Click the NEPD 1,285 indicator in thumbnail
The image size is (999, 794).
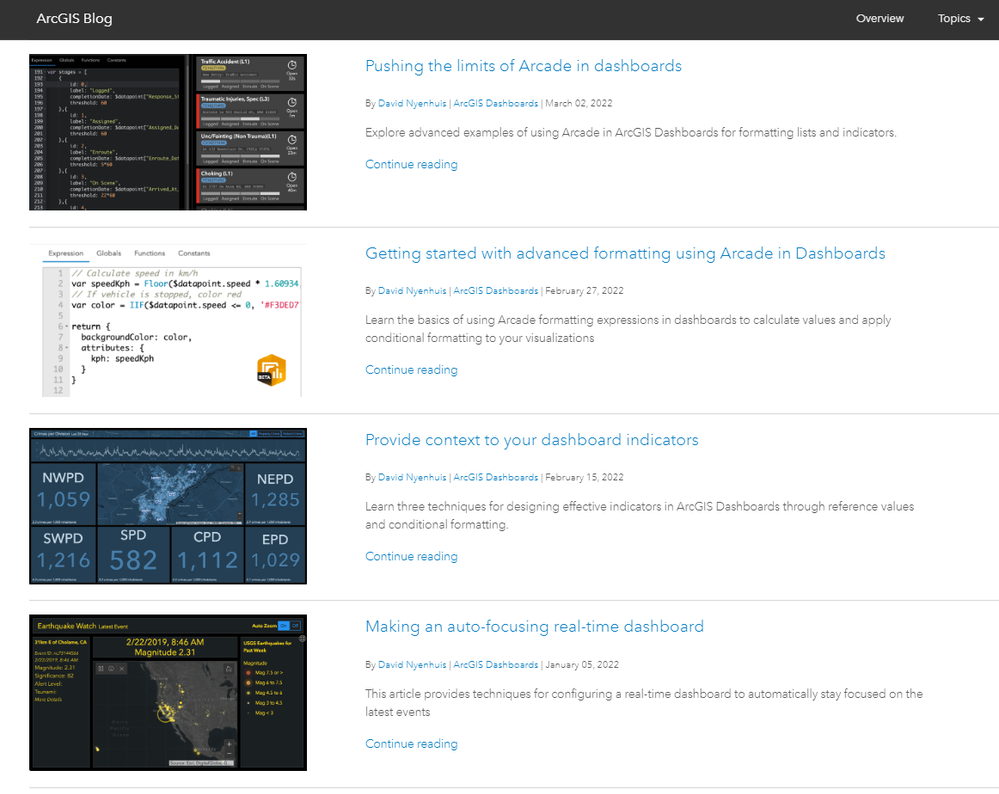275,493
